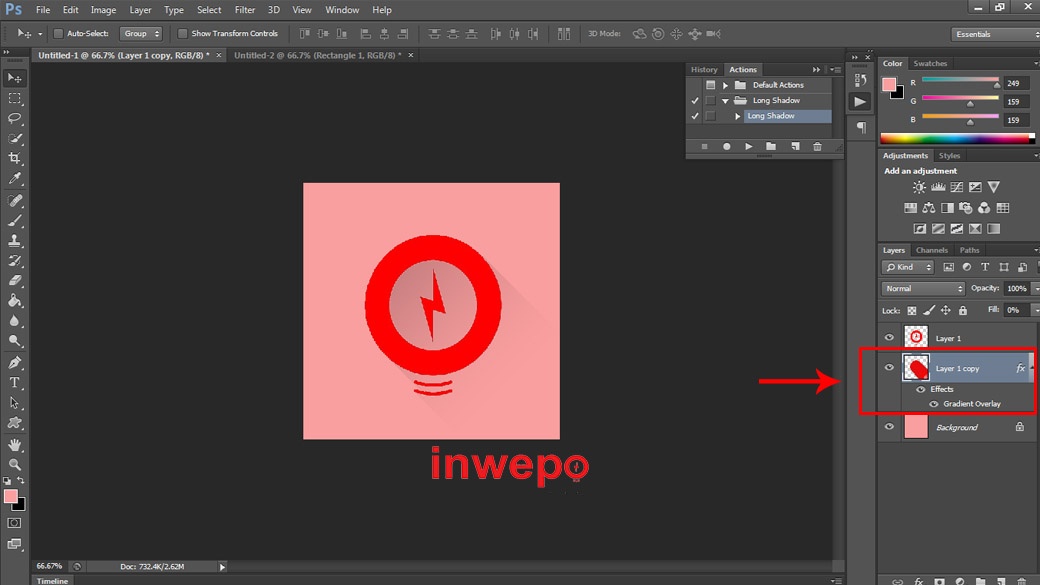Open the blend mode Normal dropdown
This screenshot has width=1040, height=585.
[923, 289]
